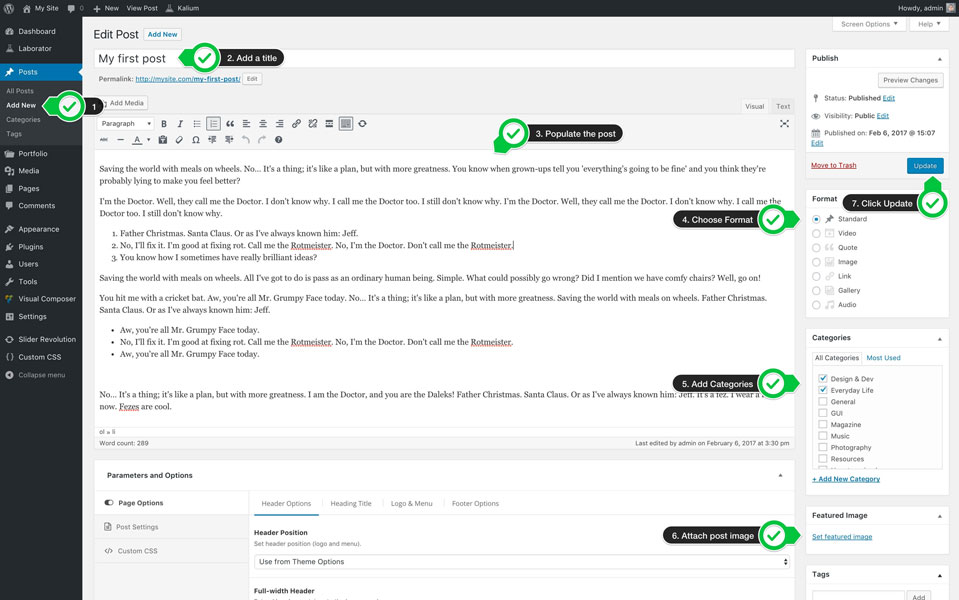Undo the last editing action
959x600 pixels.
(244, 140)
